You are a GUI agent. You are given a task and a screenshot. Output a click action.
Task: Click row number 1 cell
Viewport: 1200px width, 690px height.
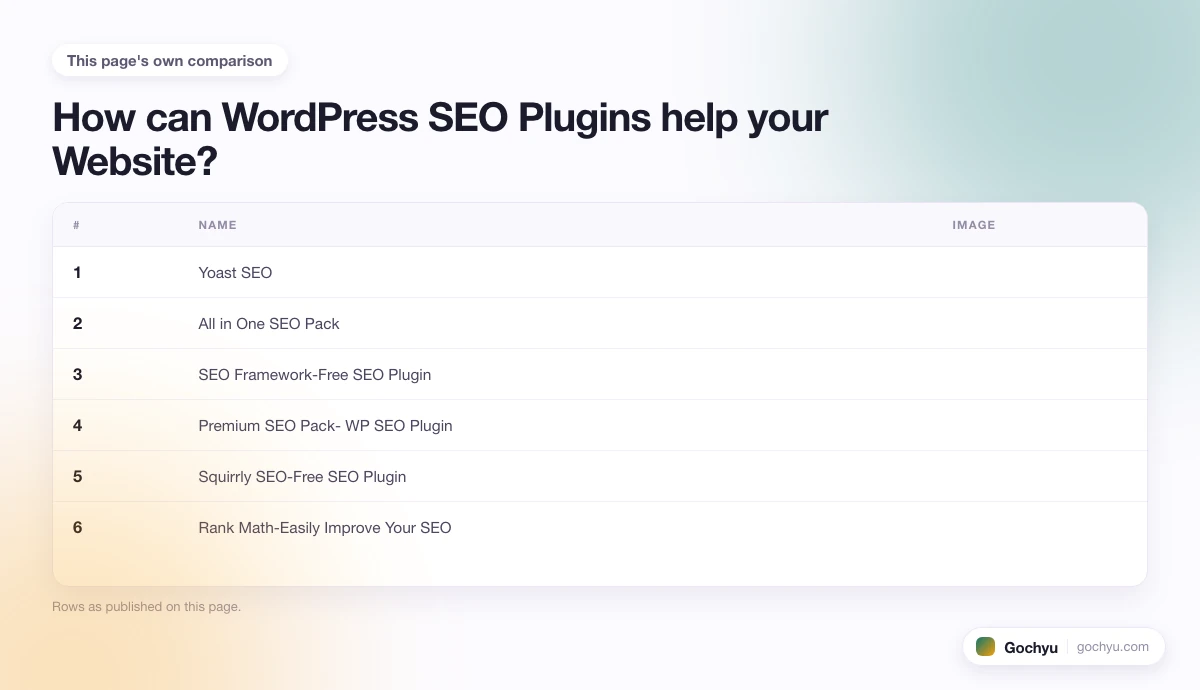(77, 272)
